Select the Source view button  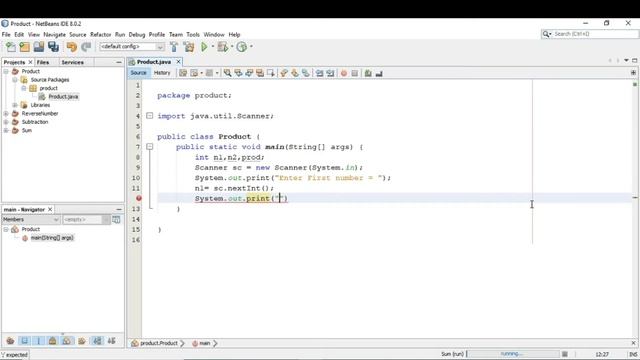tap(138, 73)
